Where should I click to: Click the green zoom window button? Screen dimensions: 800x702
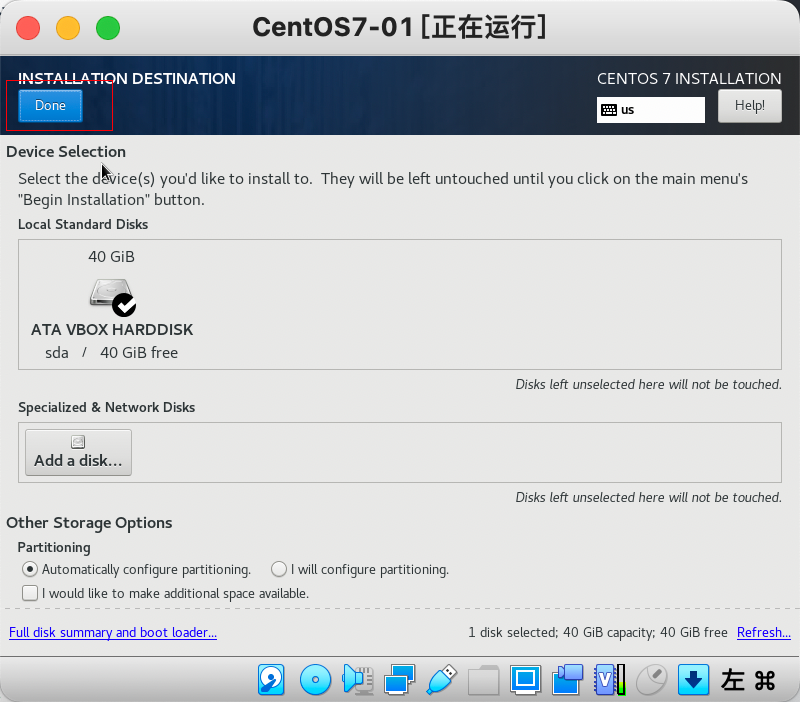coord(108,28)
